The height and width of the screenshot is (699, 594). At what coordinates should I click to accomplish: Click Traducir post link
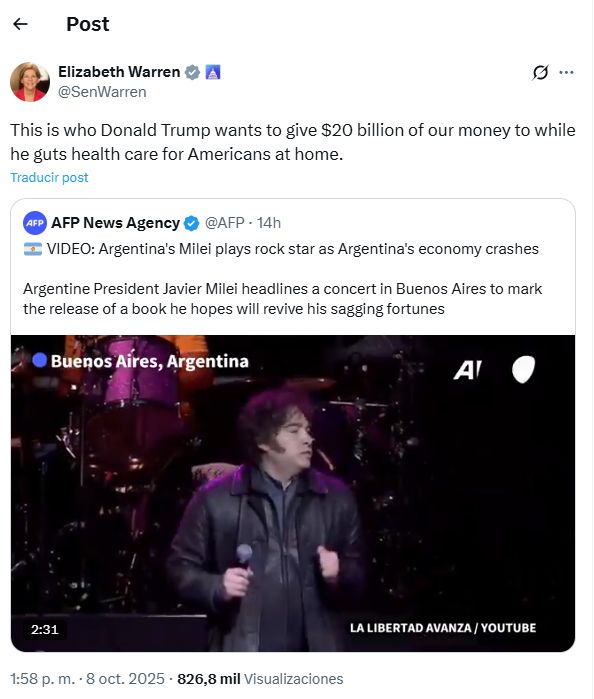click(x=50, y=177)
